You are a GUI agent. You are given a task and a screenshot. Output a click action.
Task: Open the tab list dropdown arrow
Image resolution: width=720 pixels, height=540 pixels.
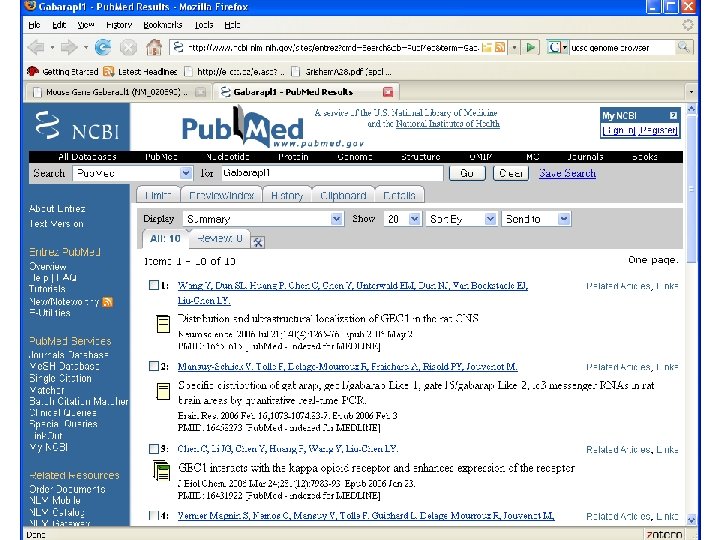point(691,92)
